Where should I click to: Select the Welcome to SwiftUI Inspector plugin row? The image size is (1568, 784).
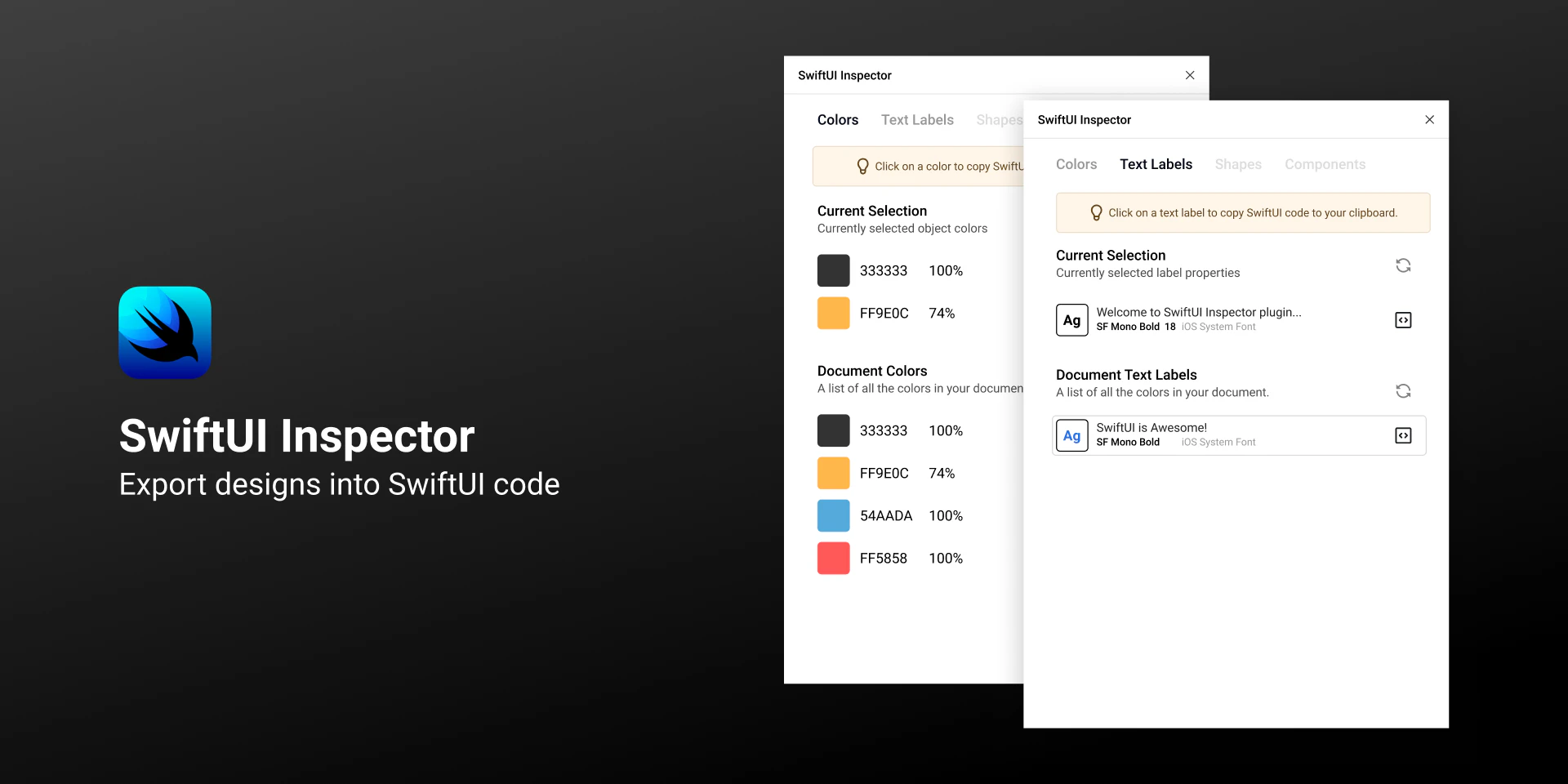(x=1199, y=318)
